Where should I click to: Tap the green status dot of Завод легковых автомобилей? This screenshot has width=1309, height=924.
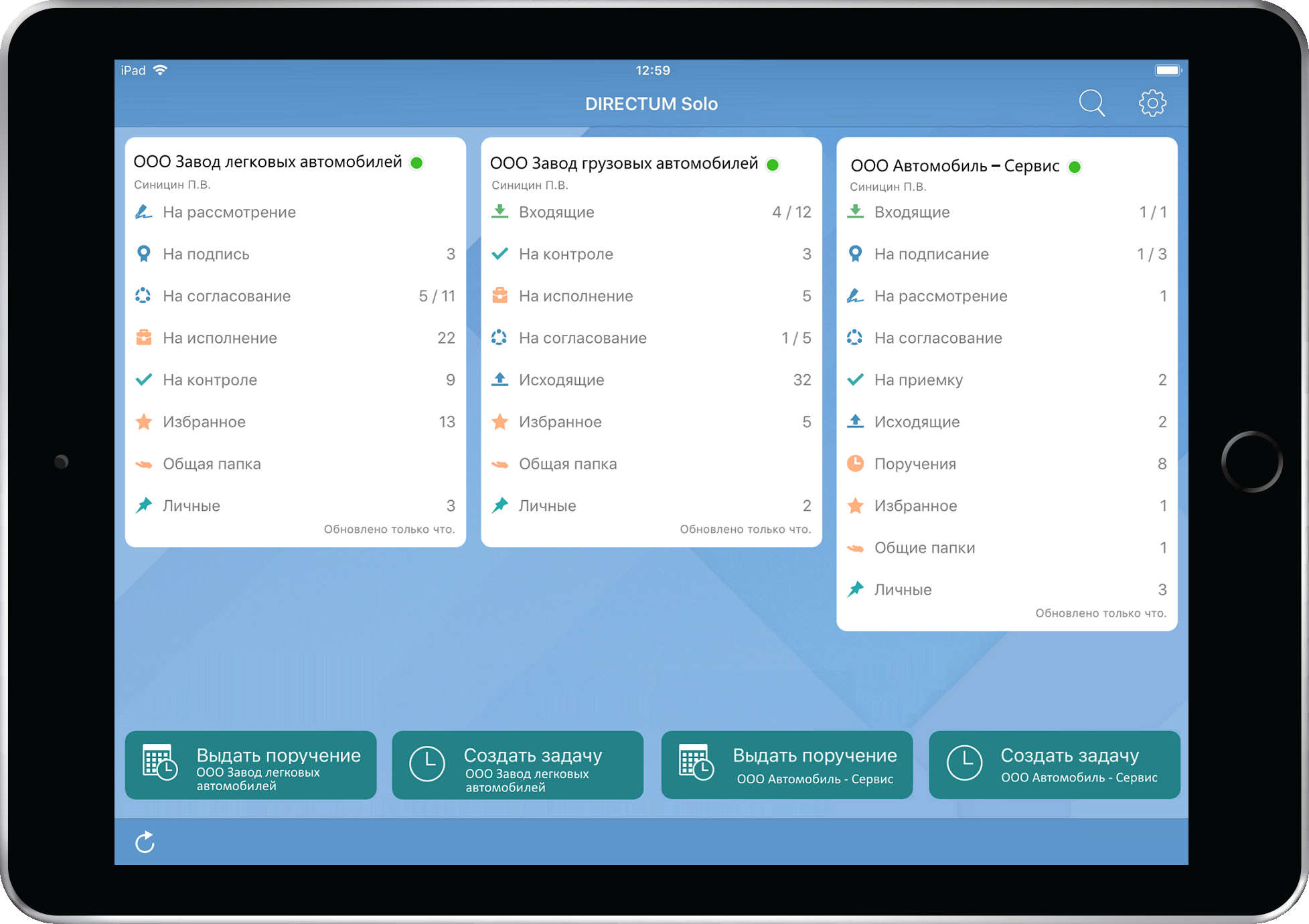(416, 163)
